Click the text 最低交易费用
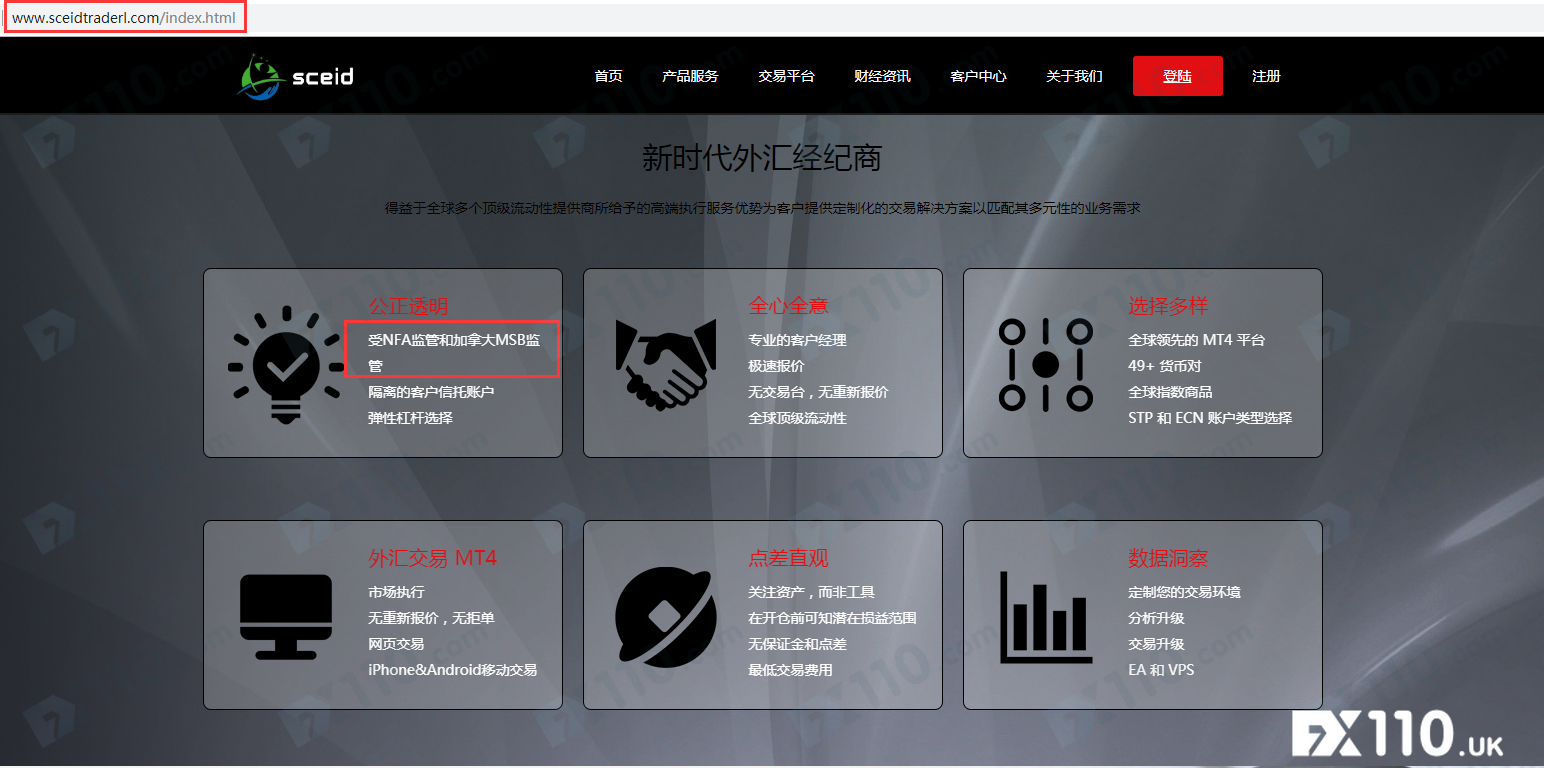Screen dimensions: 1544x768 790,670
